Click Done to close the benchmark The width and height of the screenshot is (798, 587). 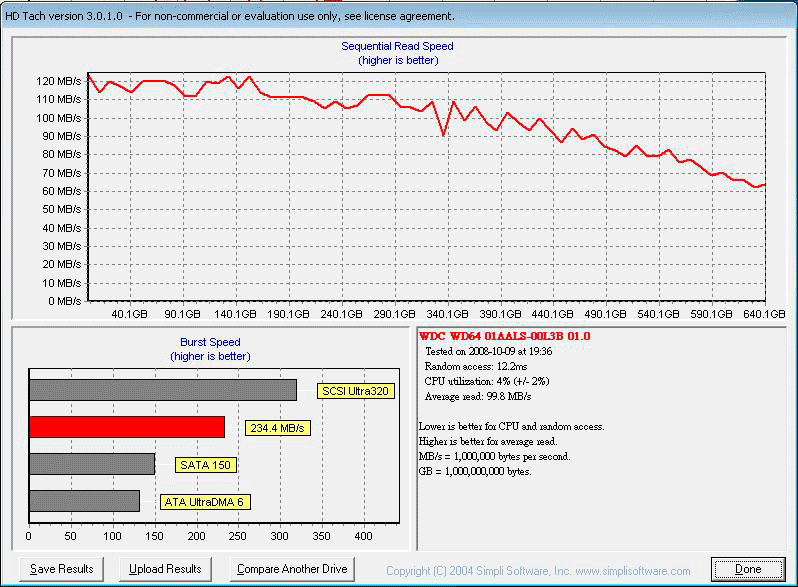pyautogui.click(x=747, y=569)
